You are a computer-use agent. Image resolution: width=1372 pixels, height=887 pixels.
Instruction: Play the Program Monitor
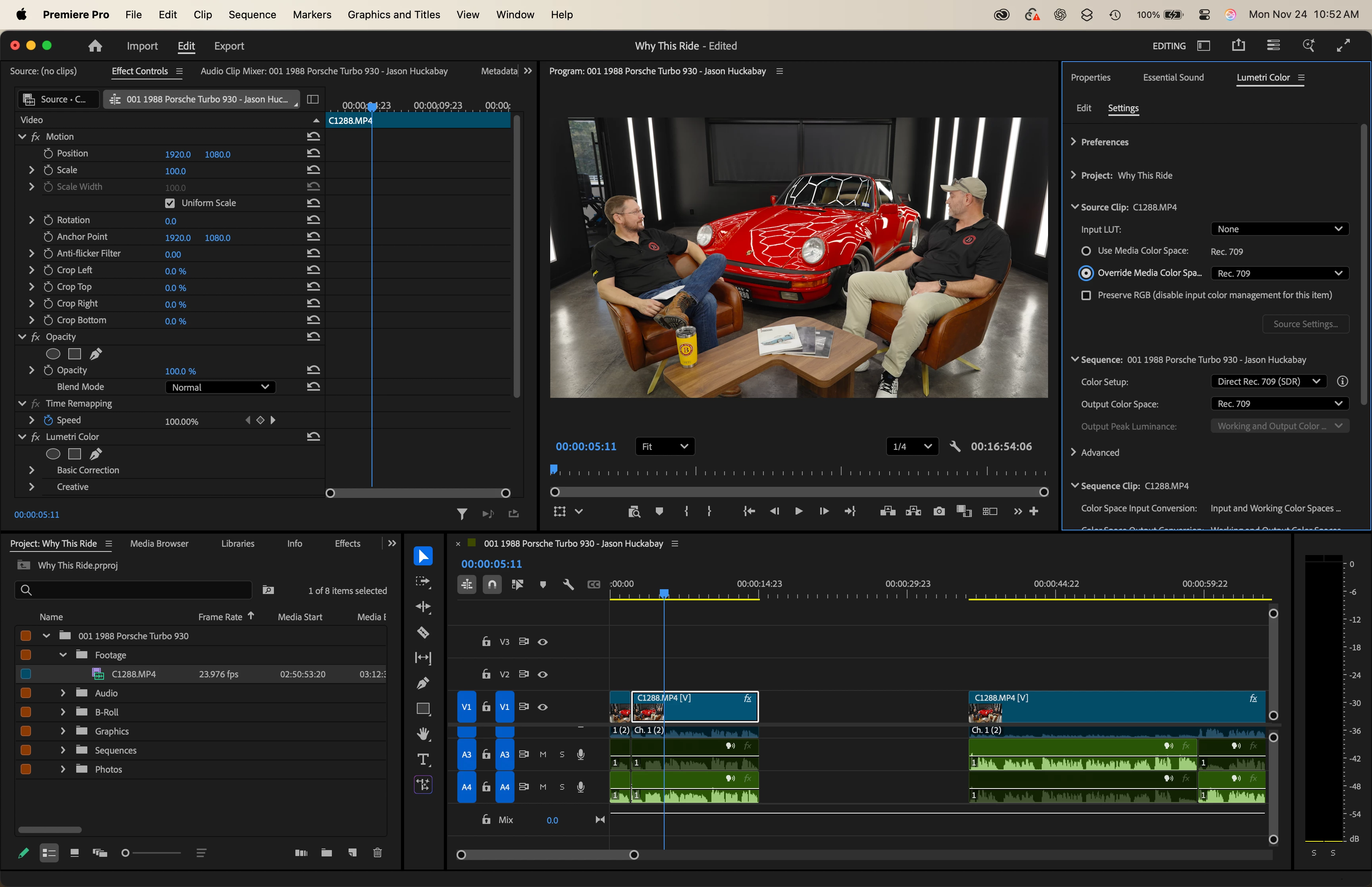click(799, 511)
